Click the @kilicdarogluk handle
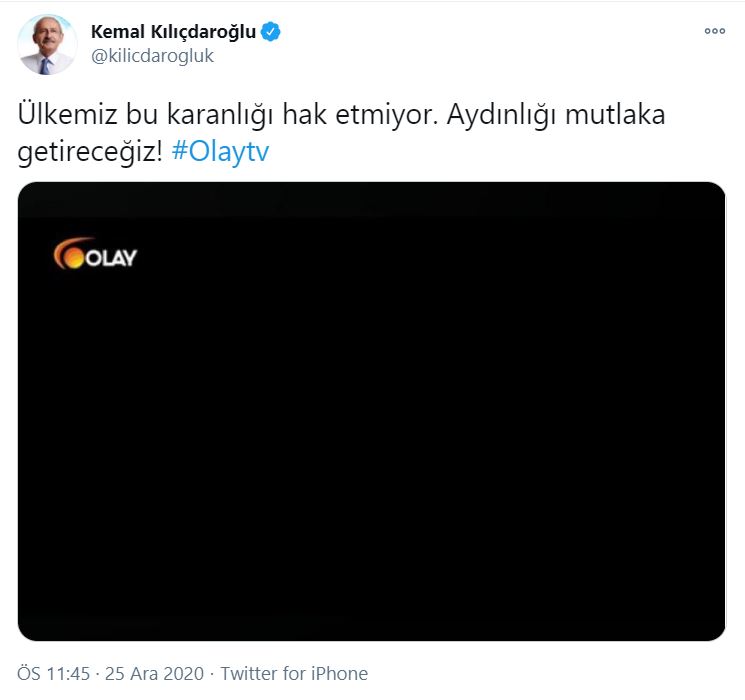 click(x=153, y=56)
